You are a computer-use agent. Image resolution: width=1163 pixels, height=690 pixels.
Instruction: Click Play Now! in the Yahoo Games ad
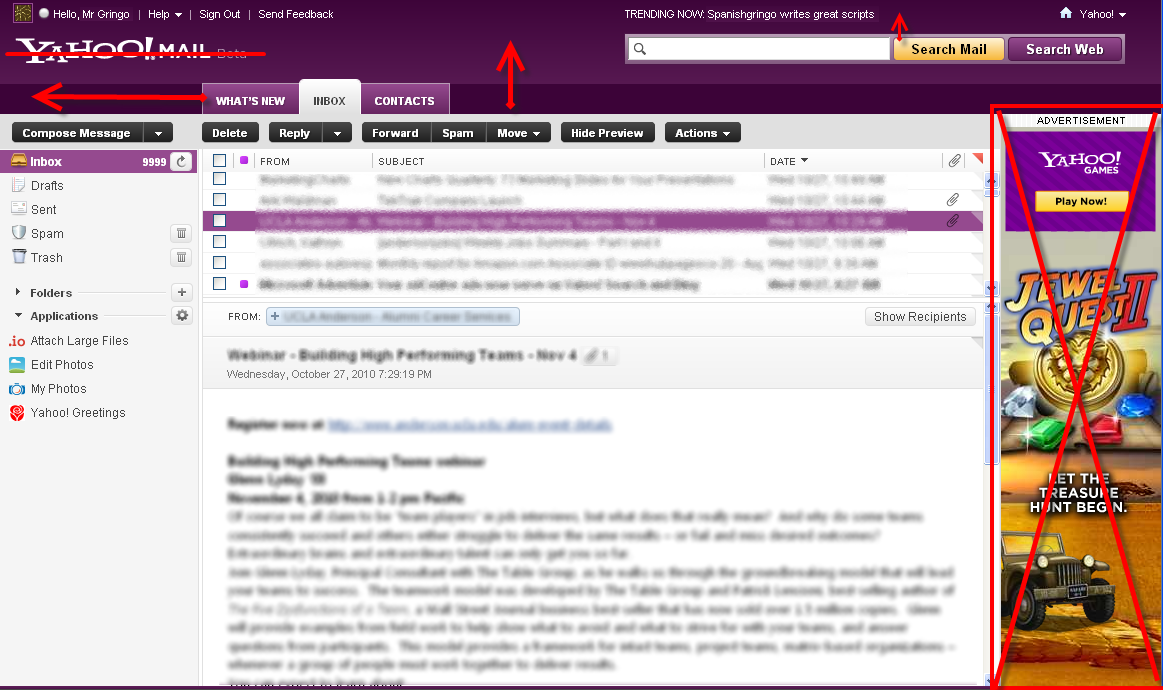click(1081, 201)
